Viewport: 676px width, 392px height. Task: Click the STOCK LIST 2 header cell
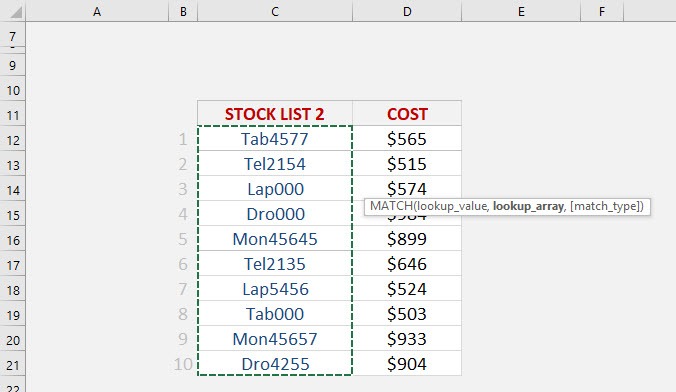[275, 113]
